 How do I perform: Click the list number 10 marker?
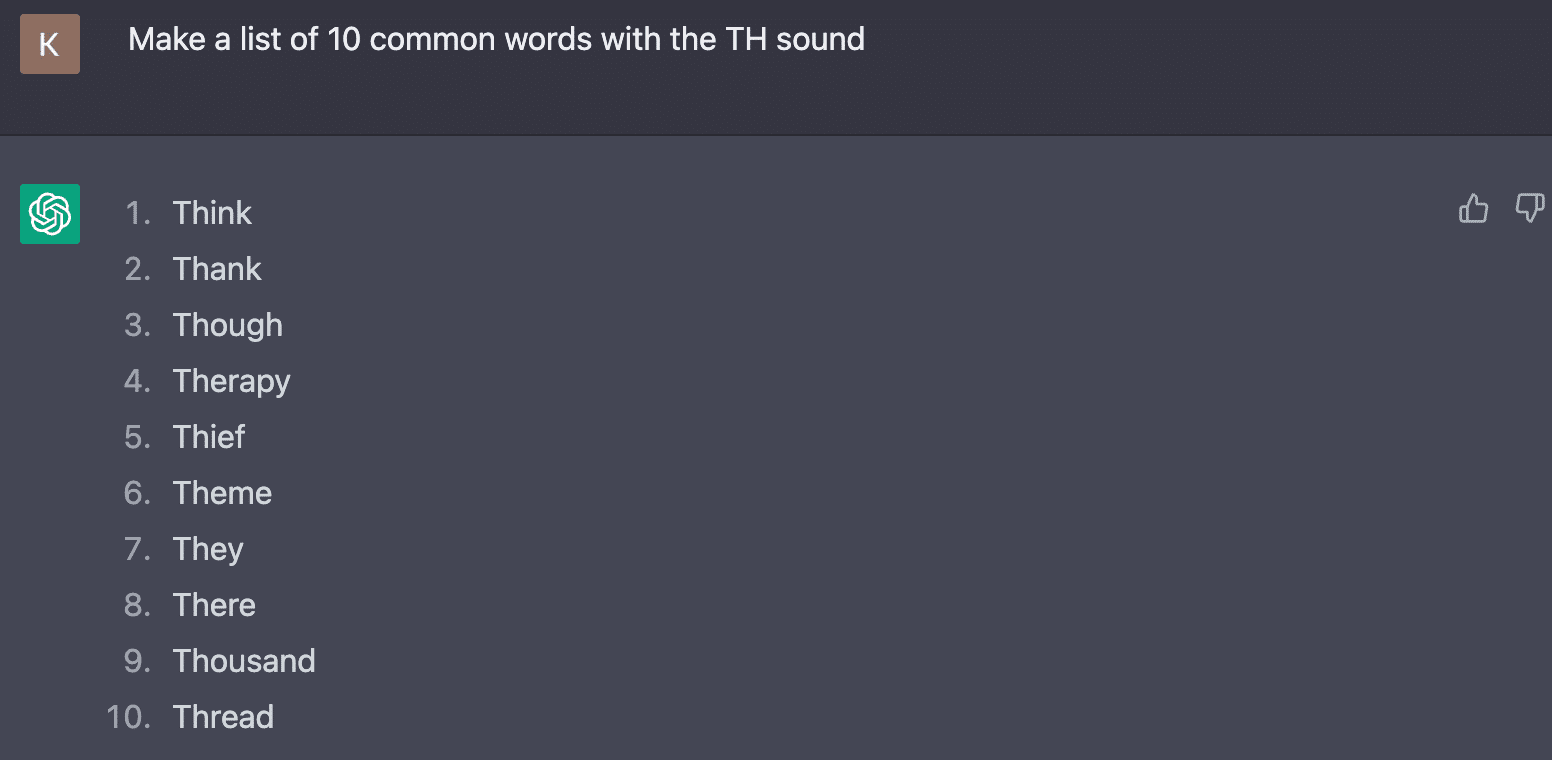pyautogui.click(x=128, y=717)
